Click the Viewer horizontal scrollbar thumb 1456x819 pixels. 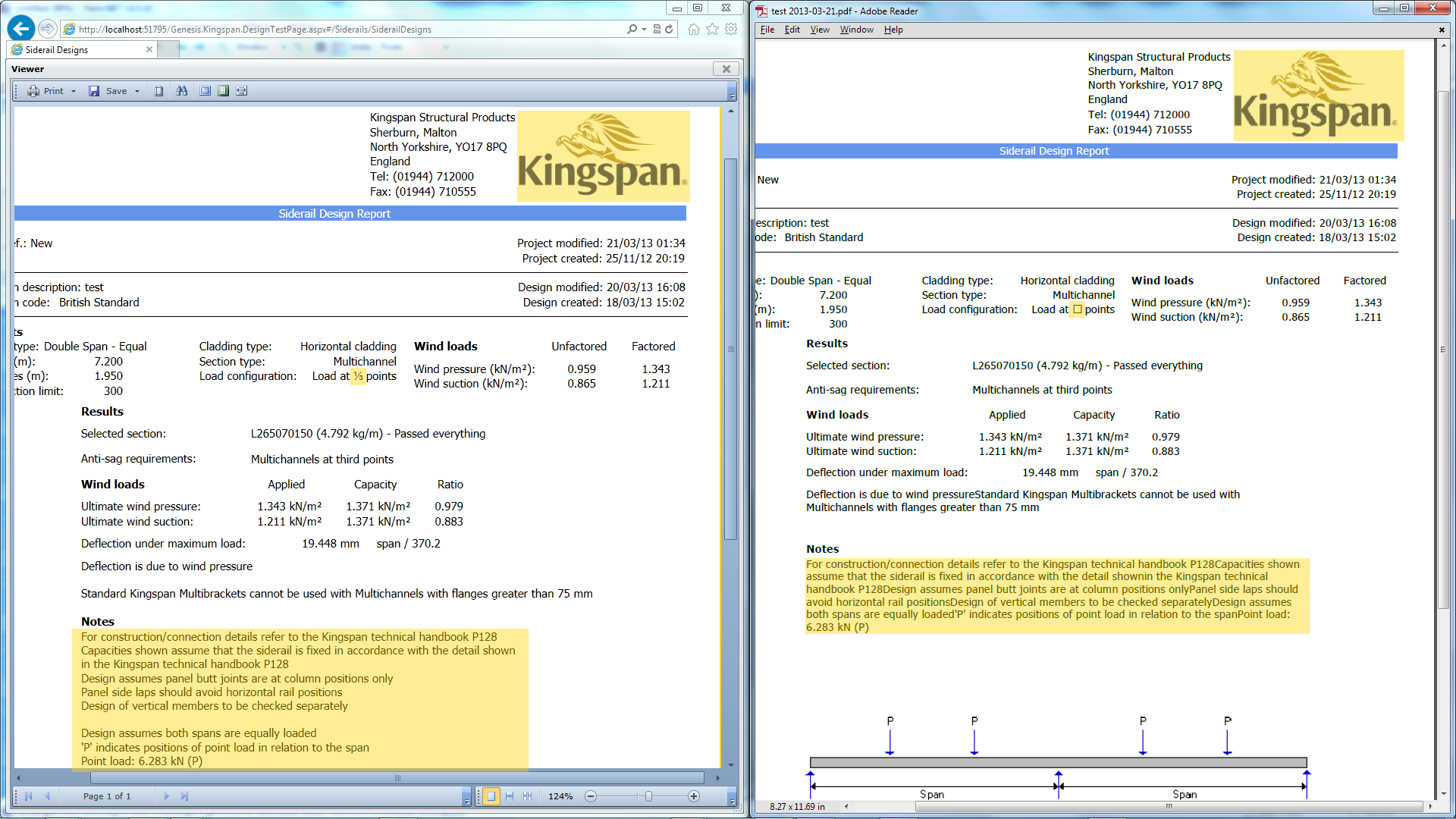pyautogui.click(x=397, y=778)
